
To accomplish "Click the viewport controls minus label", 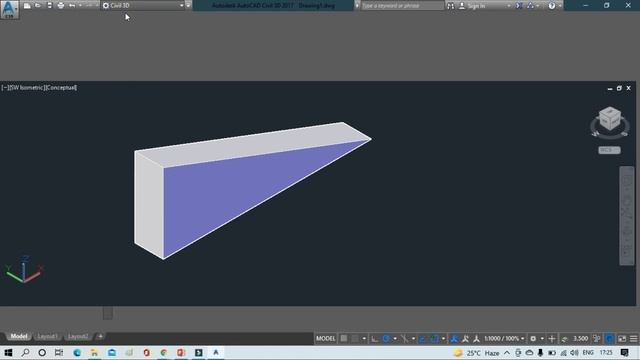I will tap(4, 88).
